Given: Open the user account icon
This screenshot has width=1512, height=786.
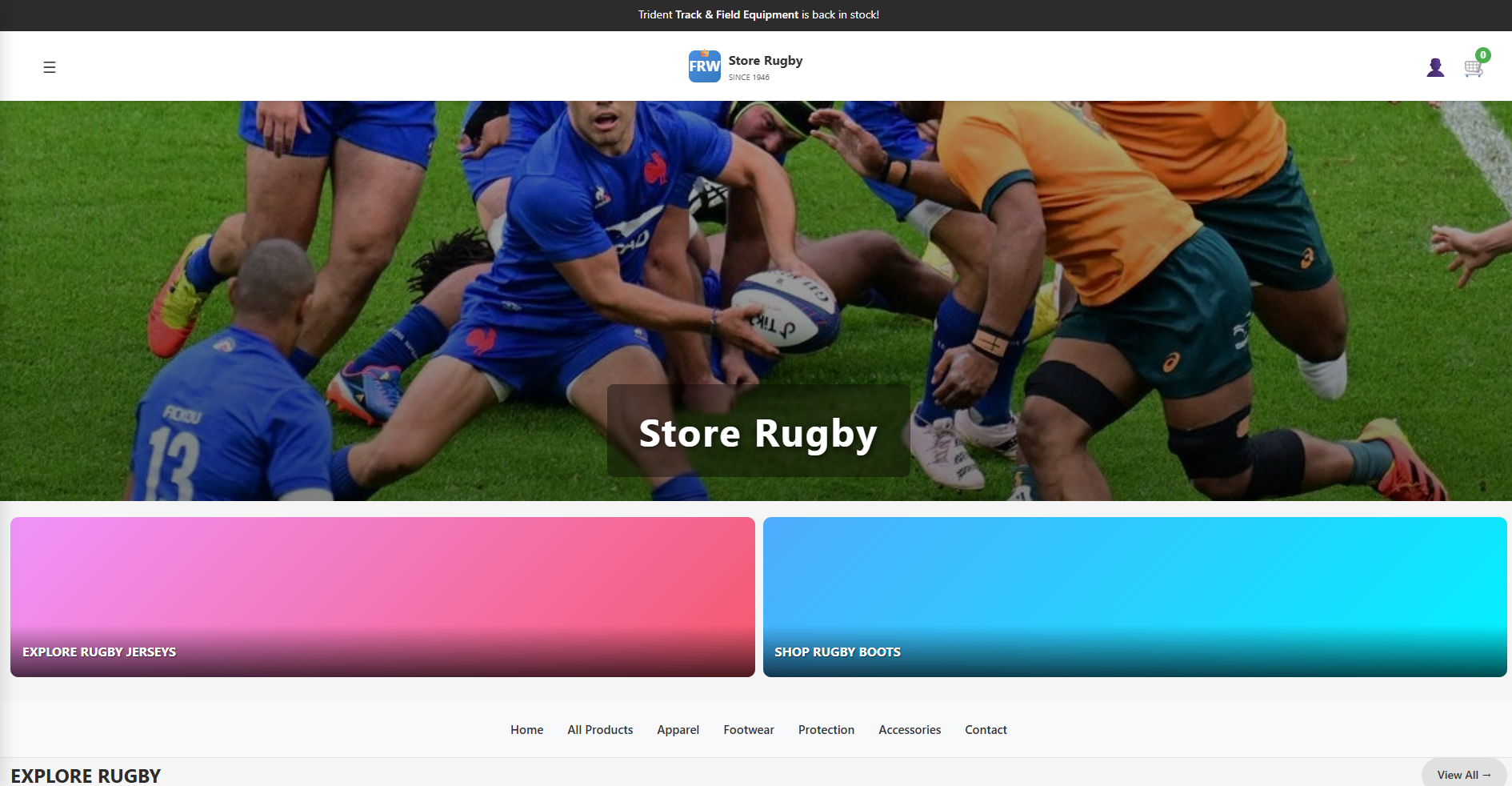Looking at the screenshot, I should (x=1436, y=67).
